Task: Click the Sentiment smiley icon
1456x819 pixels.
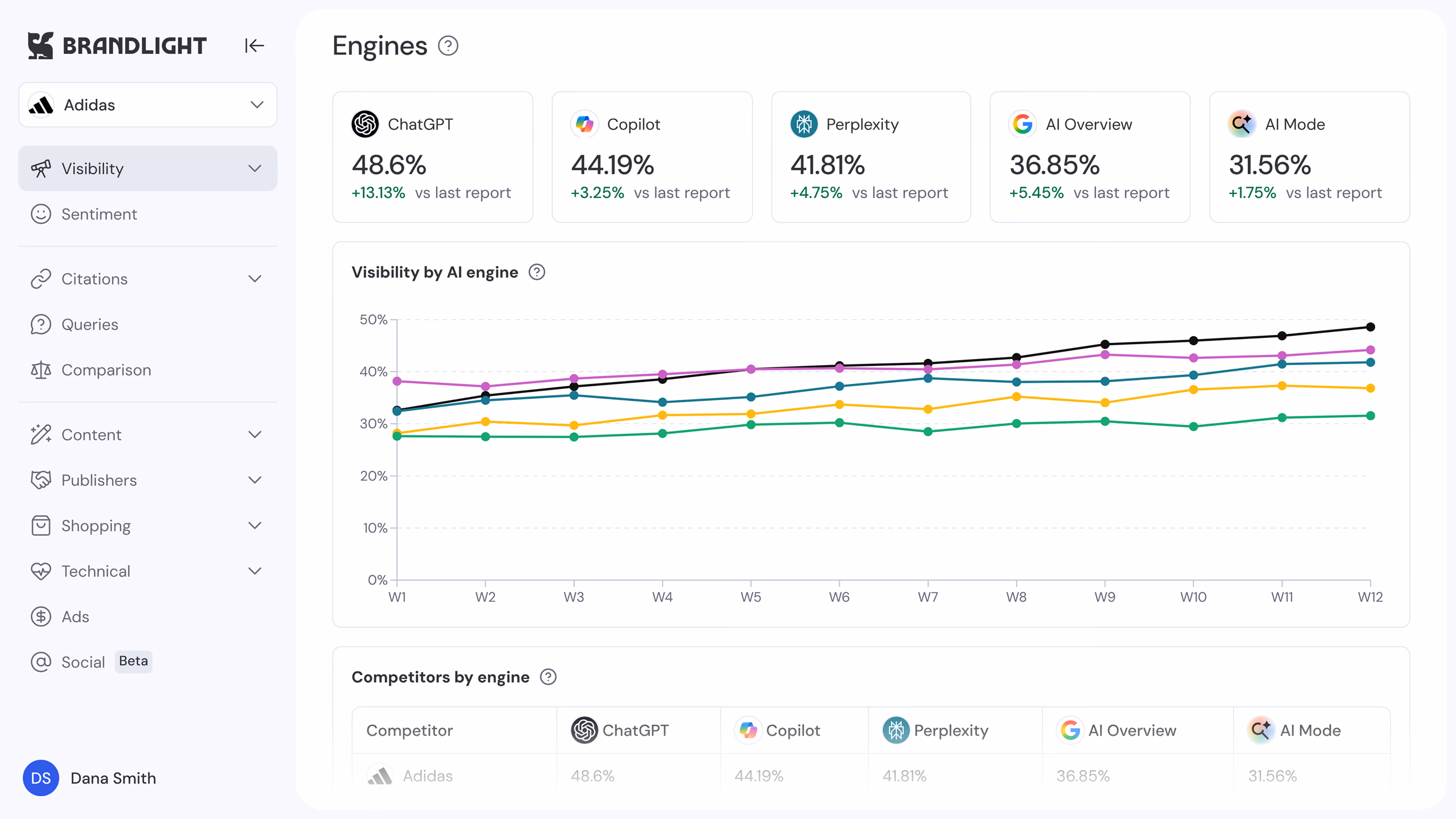Action: tap(41, 214)
